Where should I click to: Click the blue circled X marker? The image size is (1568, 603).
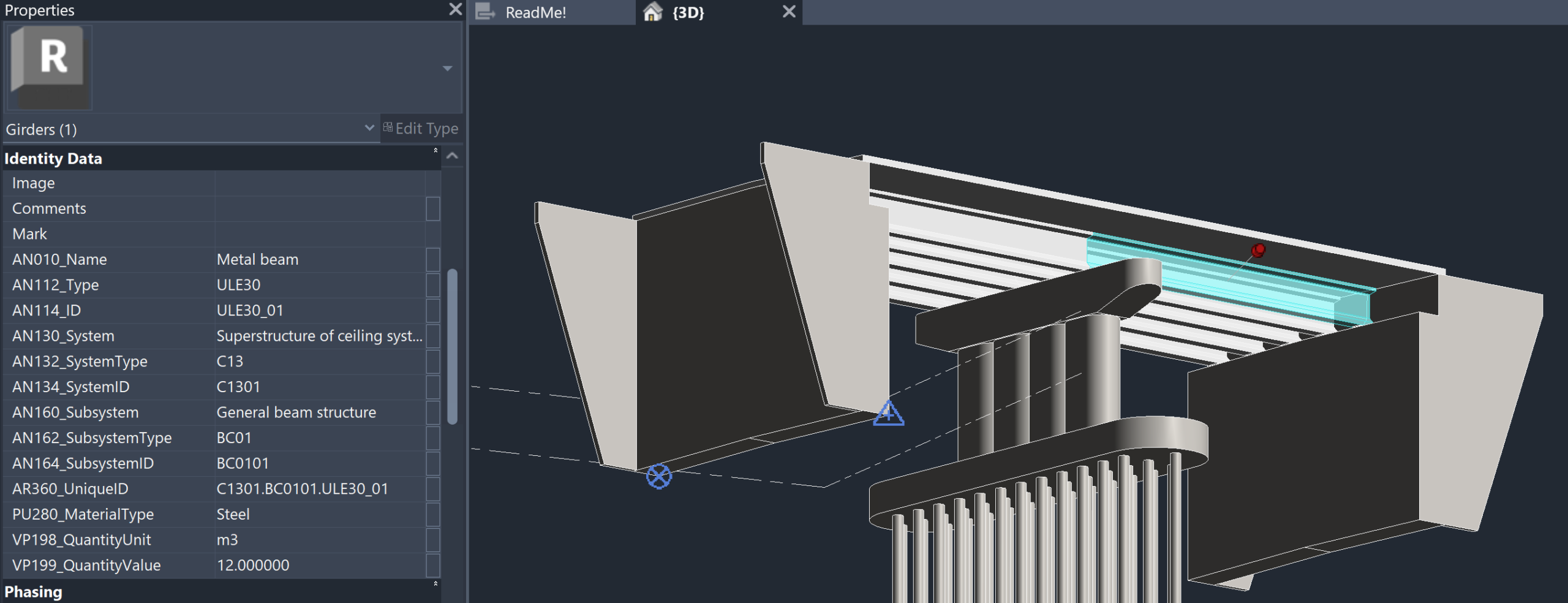point(658,476)
